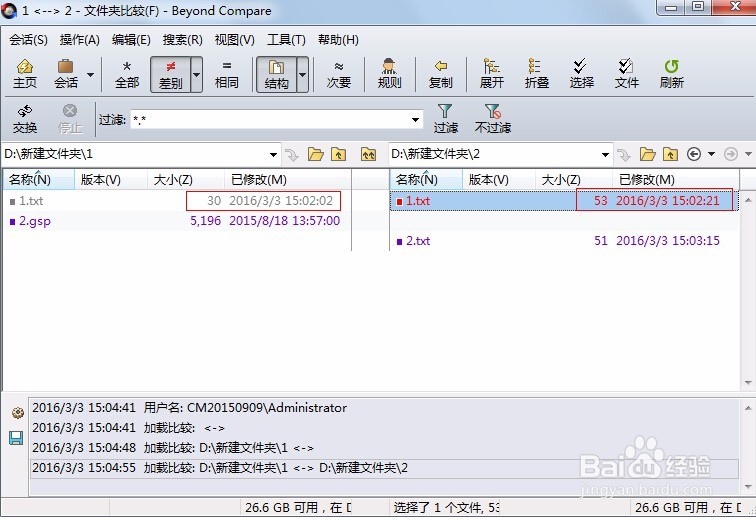Click the 文件 files toolbar icon
The width and height of the screenshot is (756, 517).
(626, 74)
